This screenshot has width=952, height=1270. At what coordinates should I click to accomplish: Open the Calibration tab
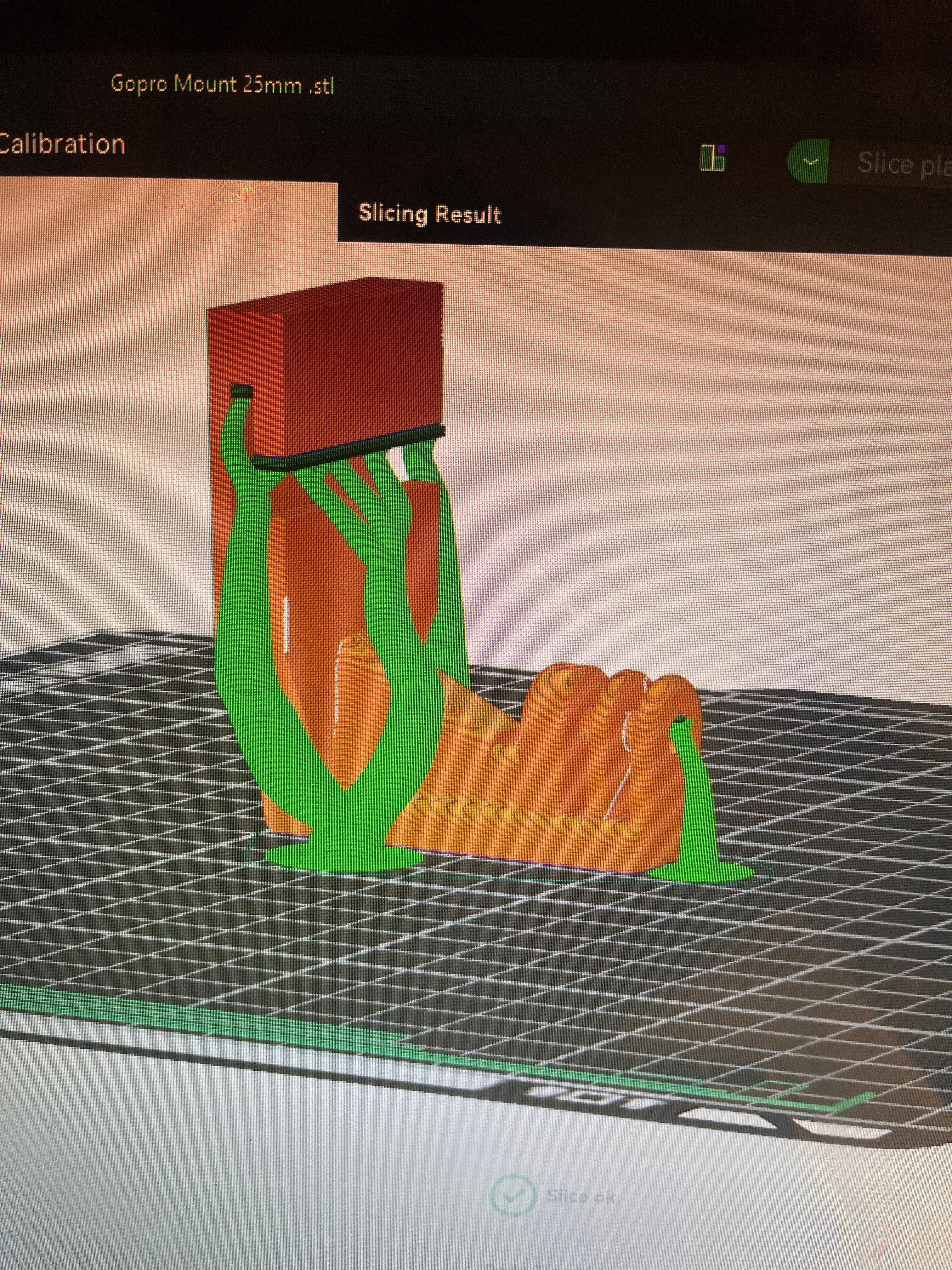[61, 144]
